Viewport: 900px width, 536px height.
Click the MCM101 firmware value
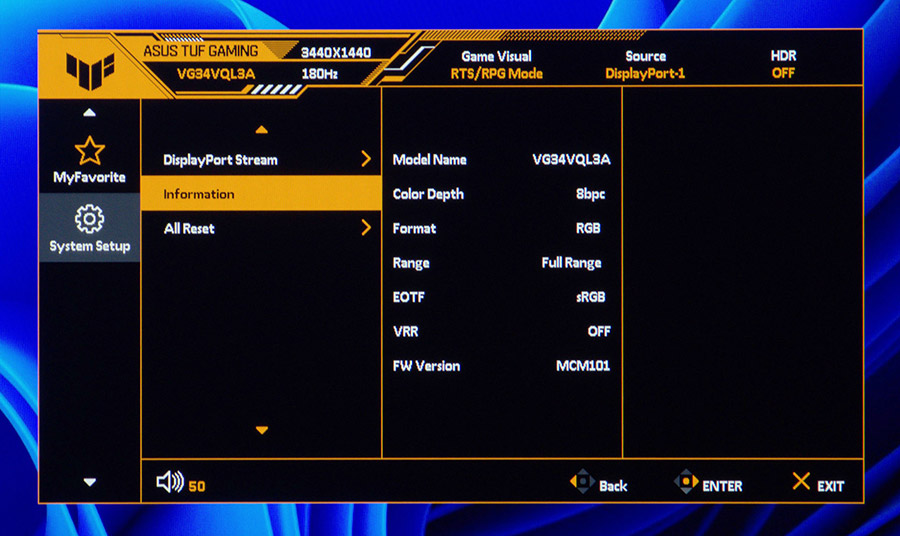click(x=583, y=366)
